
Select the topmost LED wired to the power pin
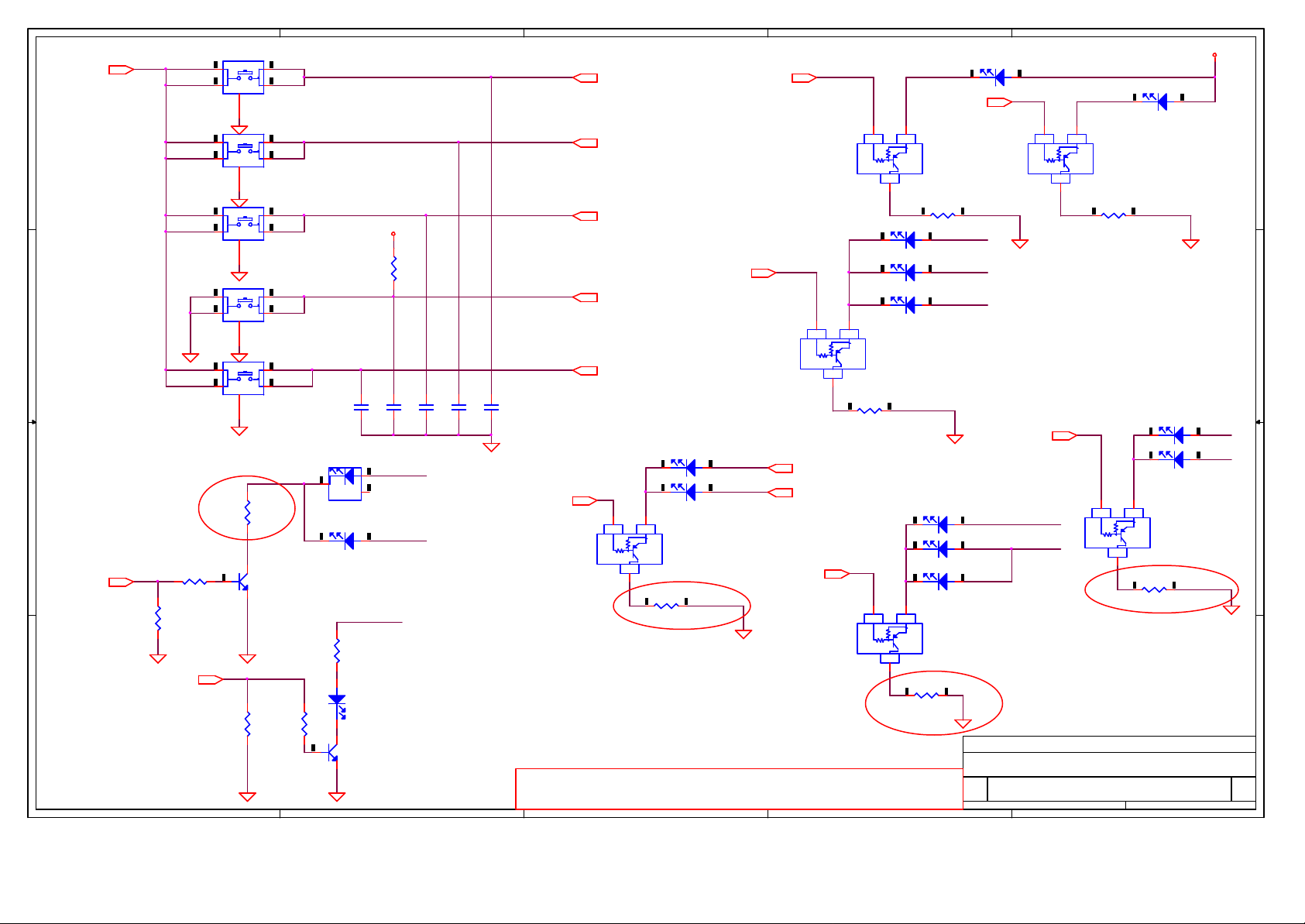(993, 77)
